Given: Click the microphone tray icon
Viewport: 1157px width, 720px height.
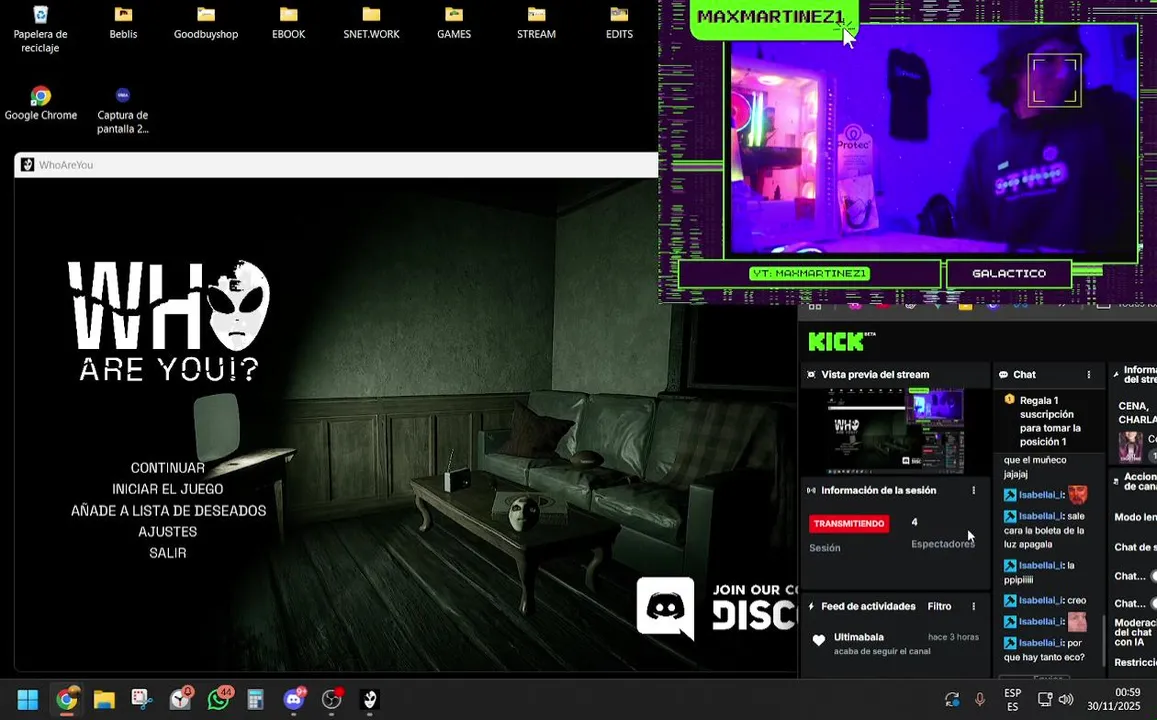Looking at the screenshot, I should (980, 699).
